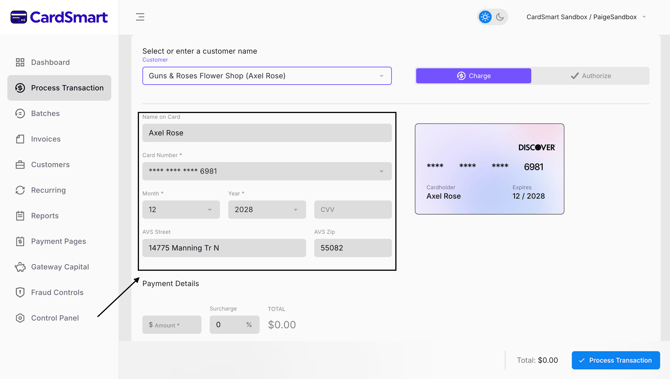Screen dimensions: 670x379
Task: Click the Batches icon in sidebar
Action: [x=20, y=114]
